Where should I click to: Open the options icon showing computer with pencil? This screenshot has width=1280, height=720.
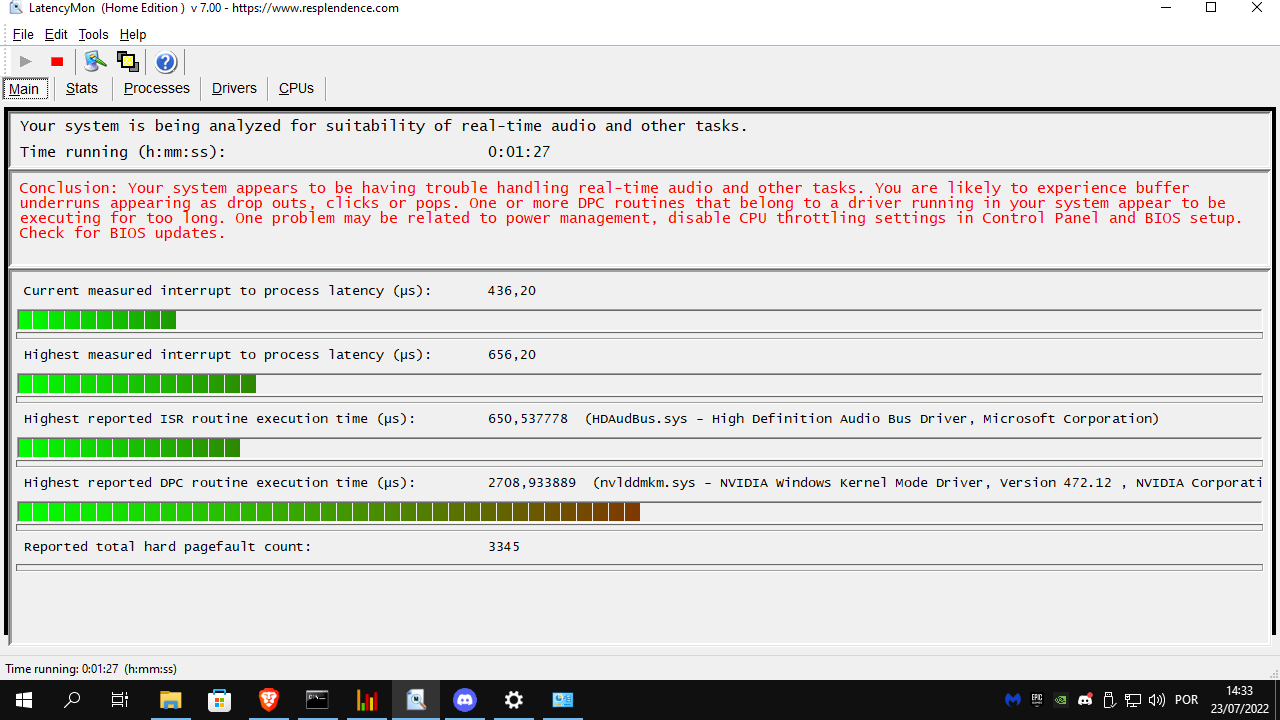click(x=95, y=62)
